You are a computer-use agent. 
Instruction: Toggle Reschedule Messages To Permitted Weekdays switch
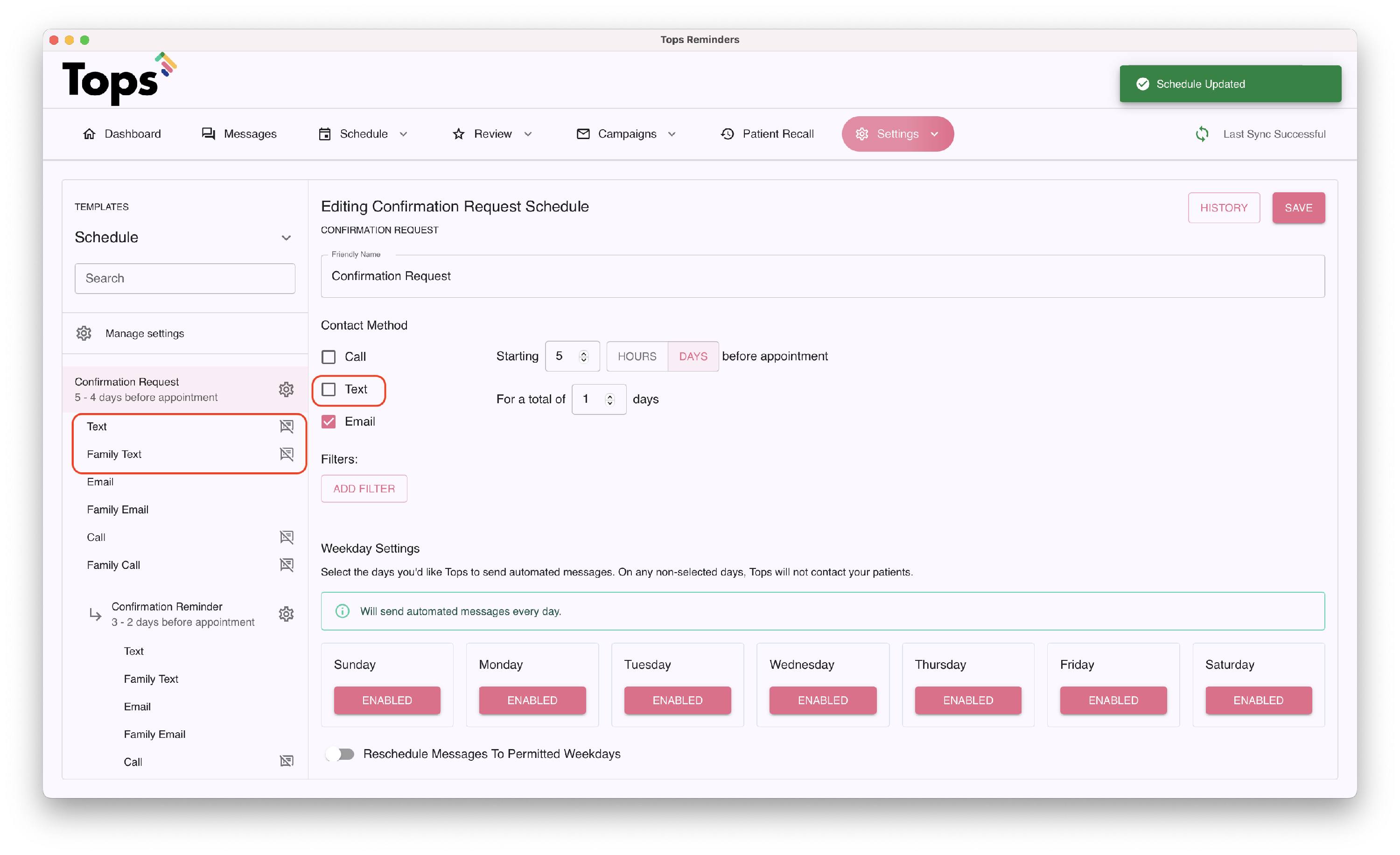click(x=340, y=754)
